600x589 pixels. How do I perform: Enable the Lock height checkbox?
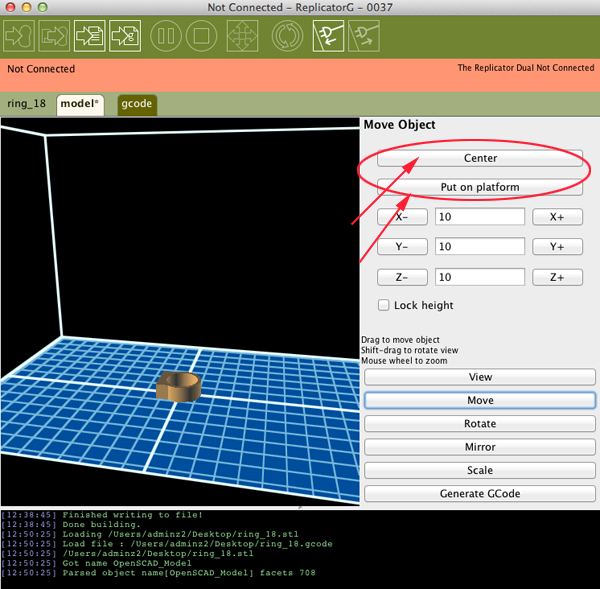pos(383,305)
